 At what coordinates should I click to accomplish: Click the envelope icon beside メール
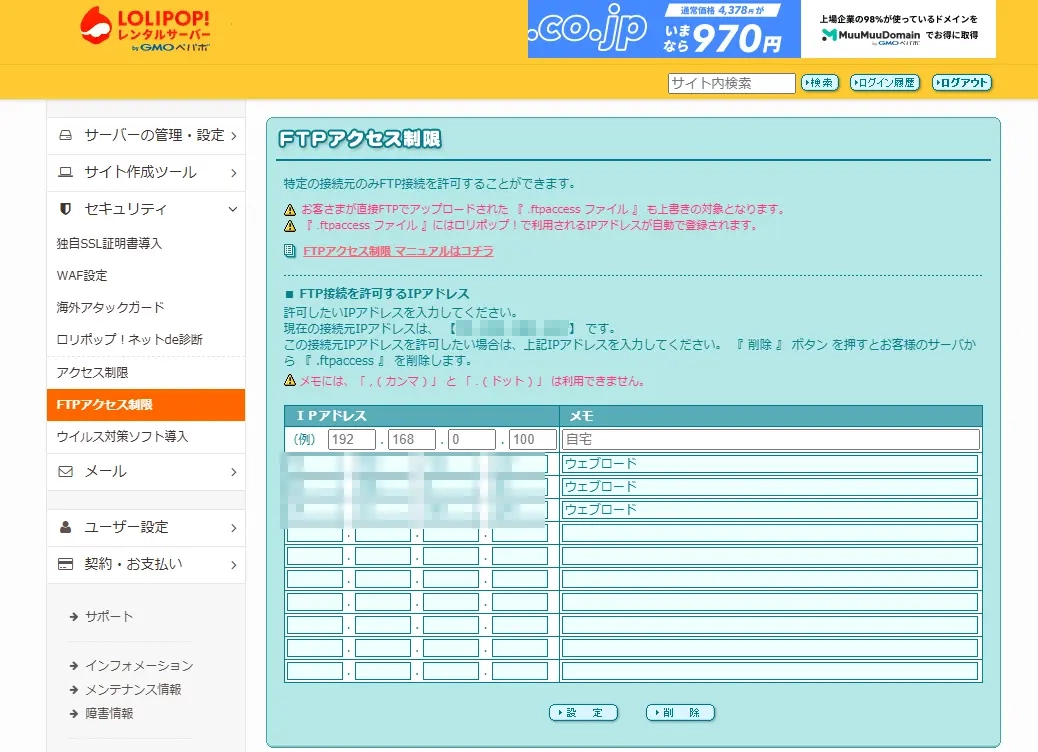pyautogui.click(x=66, y=471)
